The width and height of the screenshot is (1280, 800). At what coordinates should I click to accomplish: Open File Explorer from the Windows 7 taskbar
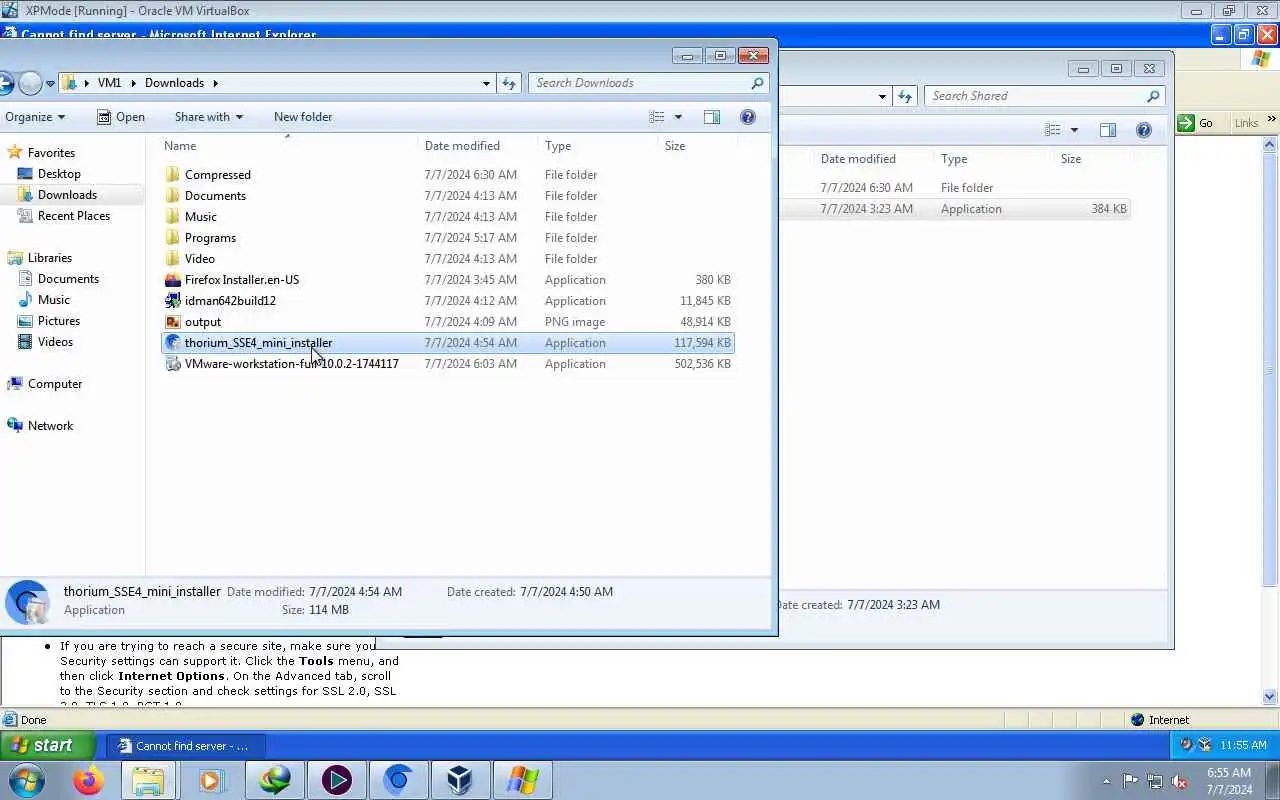tap(148, 779)
